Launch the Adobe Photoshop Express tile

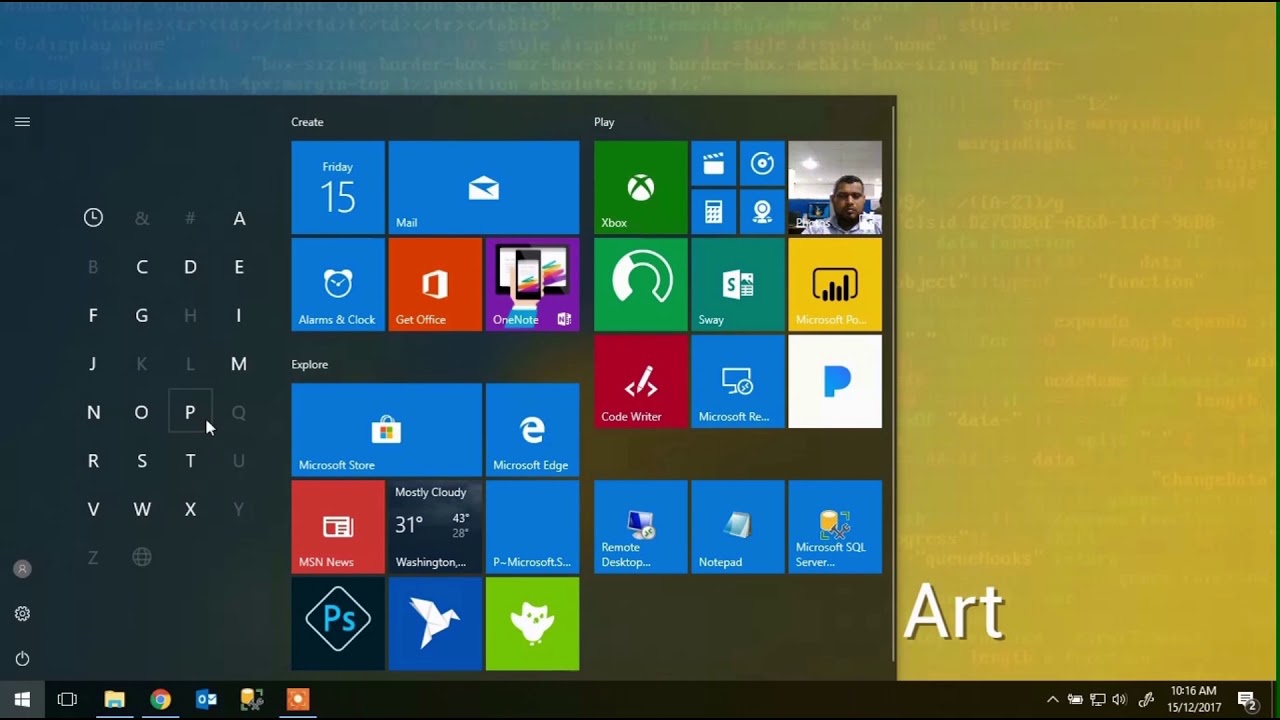click(x=338, y=623)
